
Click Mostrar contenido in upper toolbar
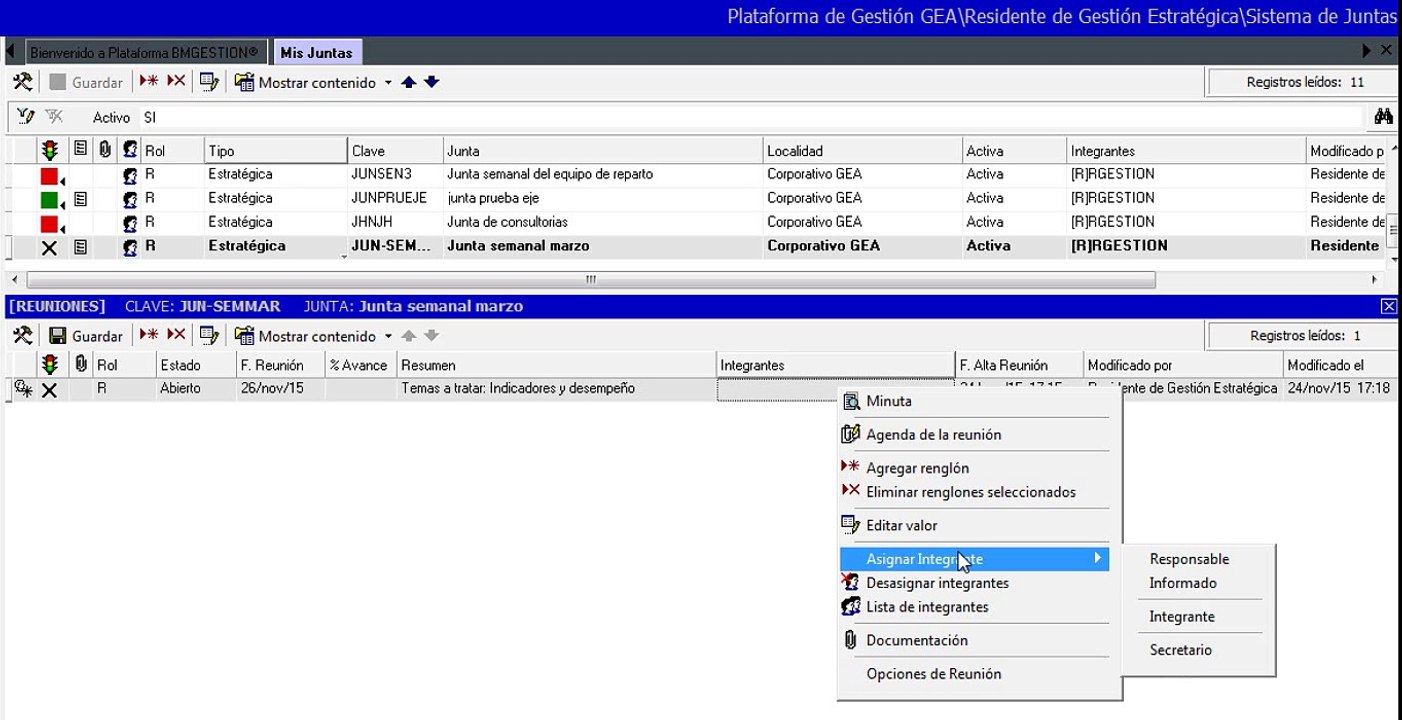pyautogui.click(x=306, y=82)
